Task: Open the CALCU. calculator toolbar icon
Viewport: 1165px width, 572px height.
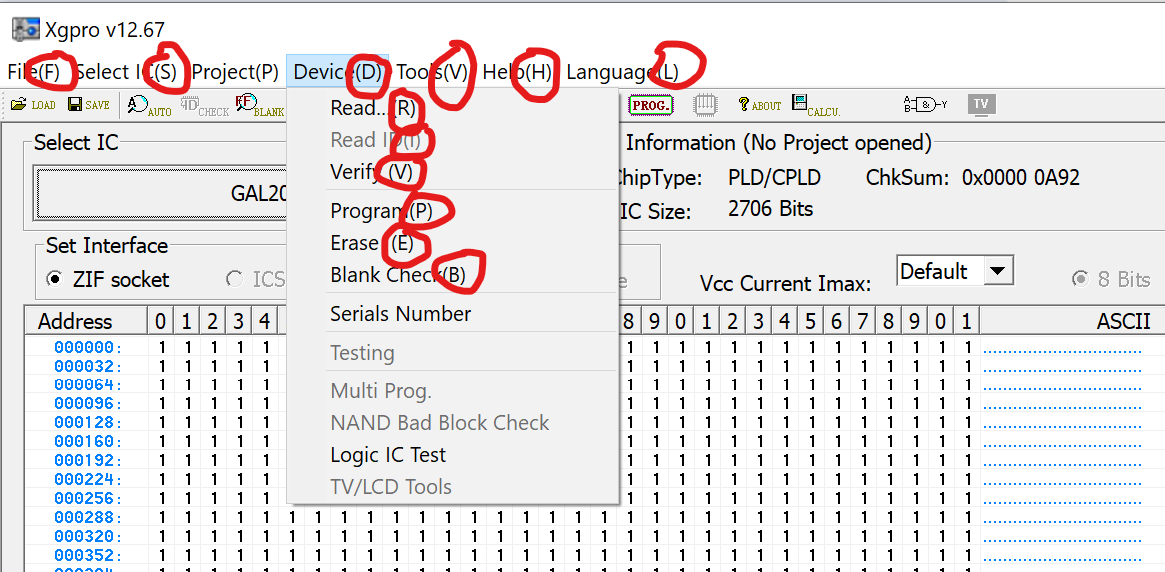Action: pyautogui.click(x=815, y=104)
